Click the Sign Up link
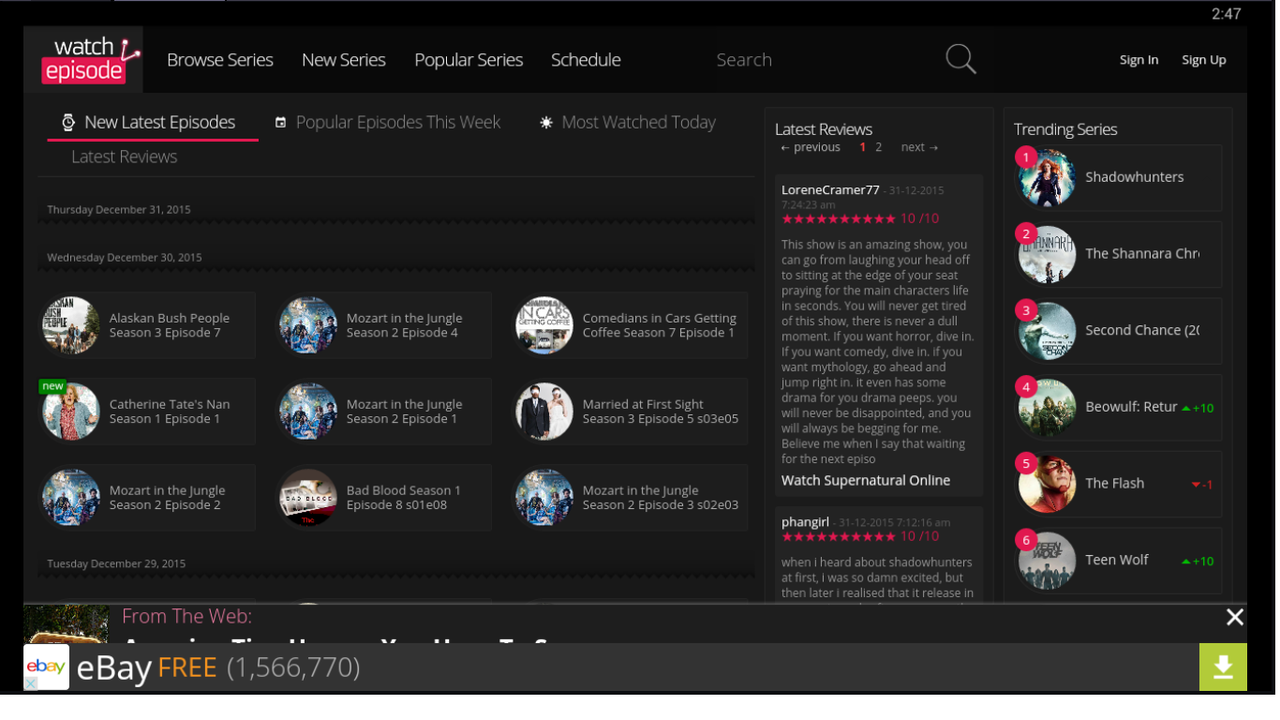 click(x=1203, y=60)
